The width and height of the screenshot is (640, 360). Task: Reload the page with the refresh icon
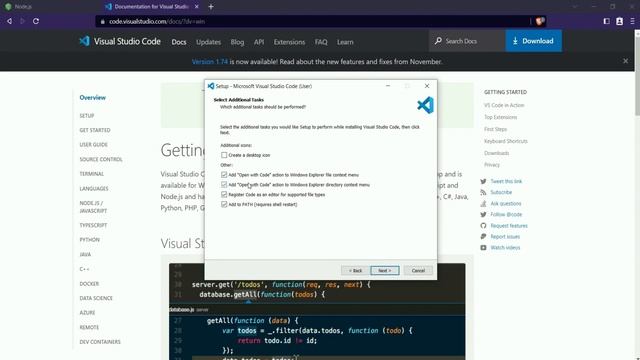click(36, 21)
